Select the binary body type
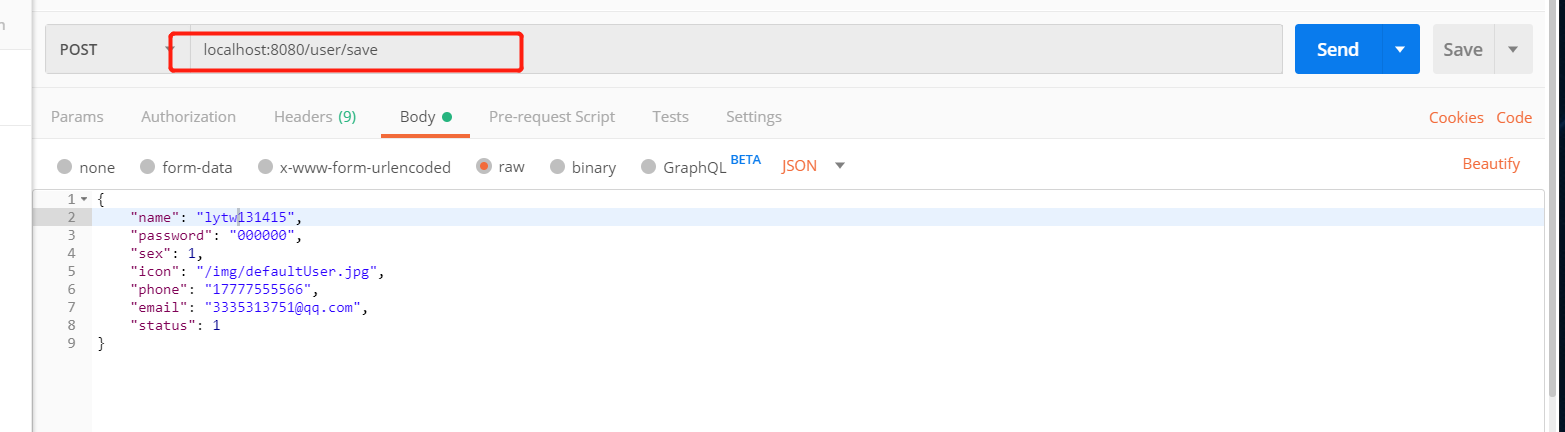The height and width of the screenshot is (432, 1565). click(x=558, y=167)
